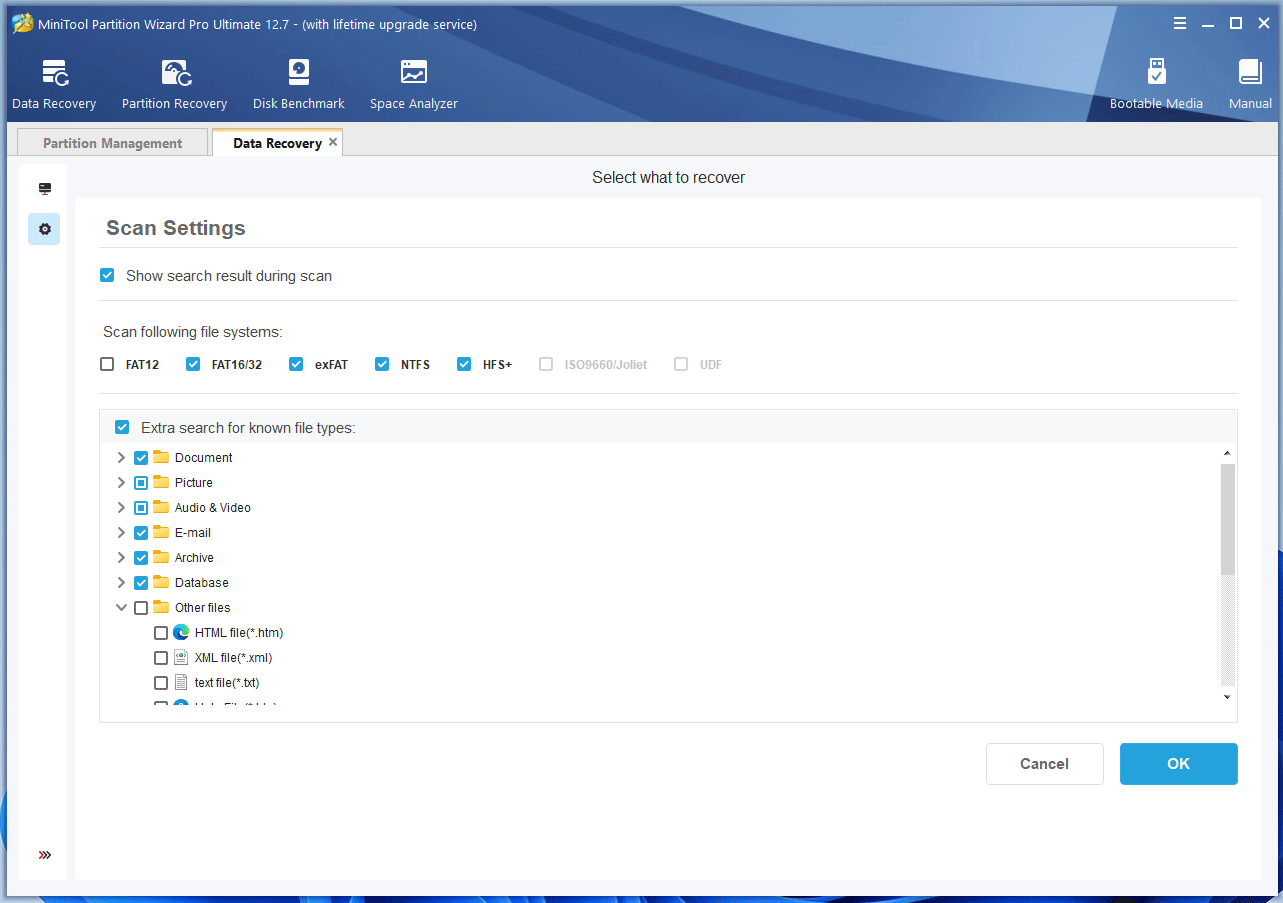Open the hamburger menu in title bar
The height and width of the screenshot is (903, 1283).
[1180, 23]
